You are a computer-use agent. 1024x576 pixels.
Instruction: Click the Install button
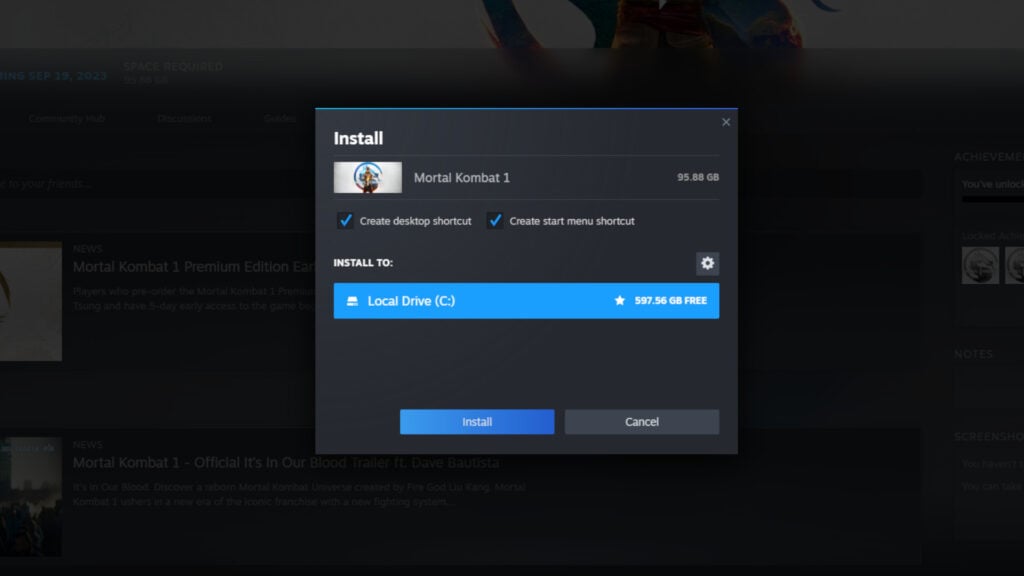coord(477,421)
